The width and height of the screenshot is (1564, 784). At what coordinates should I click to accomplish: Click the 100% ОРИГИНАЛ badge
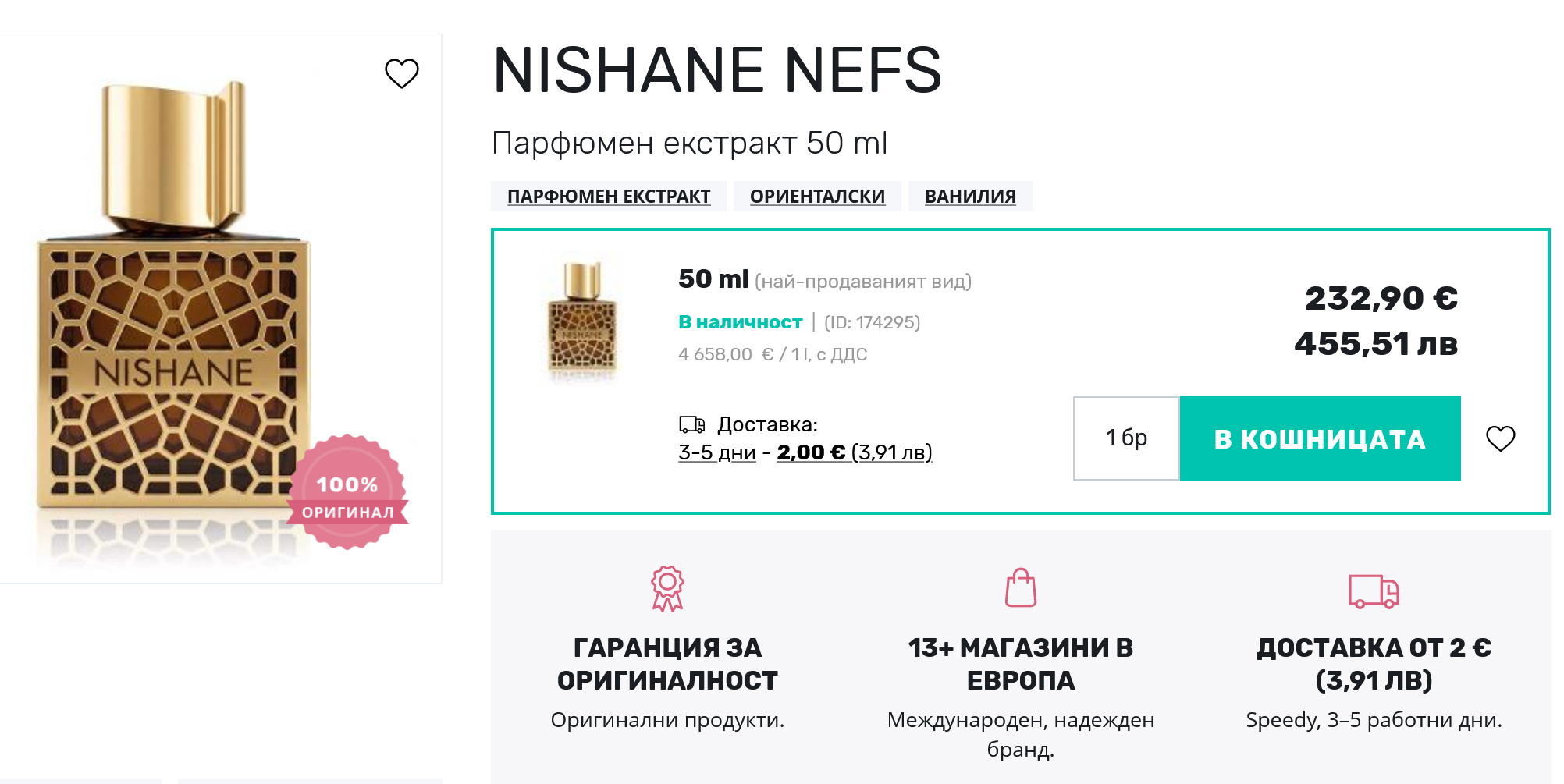tap(348, 493)
